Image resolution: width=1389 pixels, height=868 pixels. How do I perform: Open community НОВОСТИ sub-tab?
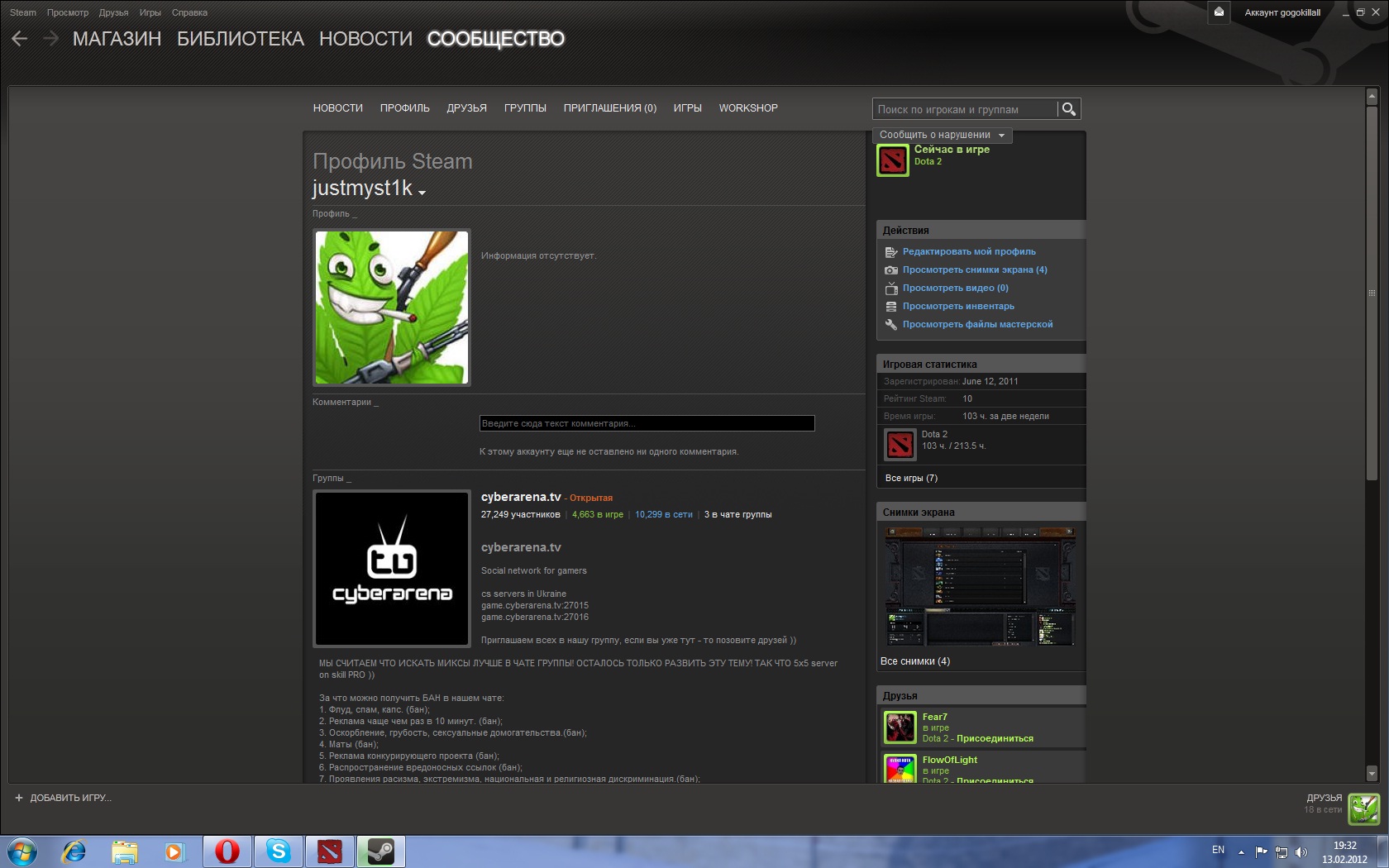338,108
